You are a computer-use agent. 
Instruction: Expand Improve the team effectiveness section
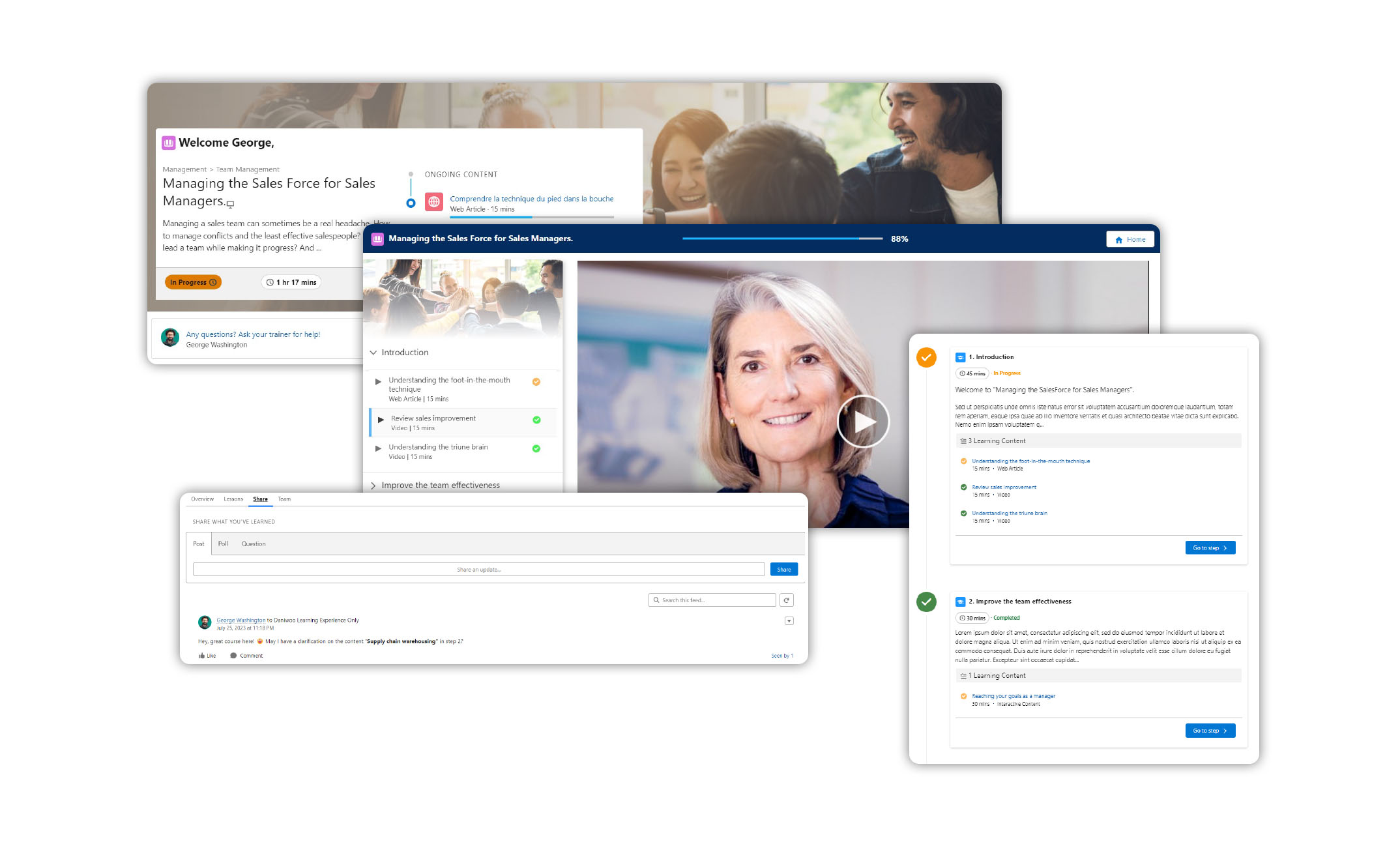point(373,486)
